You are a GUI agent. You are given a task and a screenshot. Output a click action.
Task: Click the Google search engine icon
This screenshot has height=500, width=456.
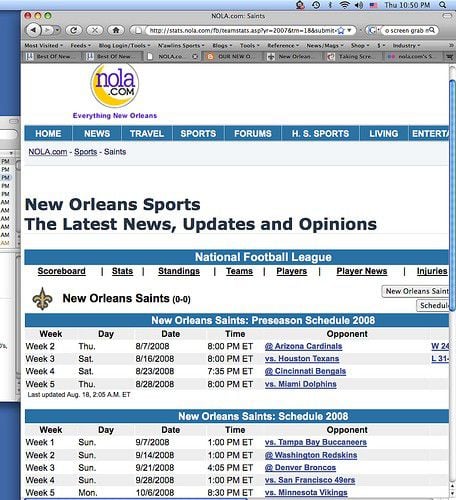click(x=372, y=30)
